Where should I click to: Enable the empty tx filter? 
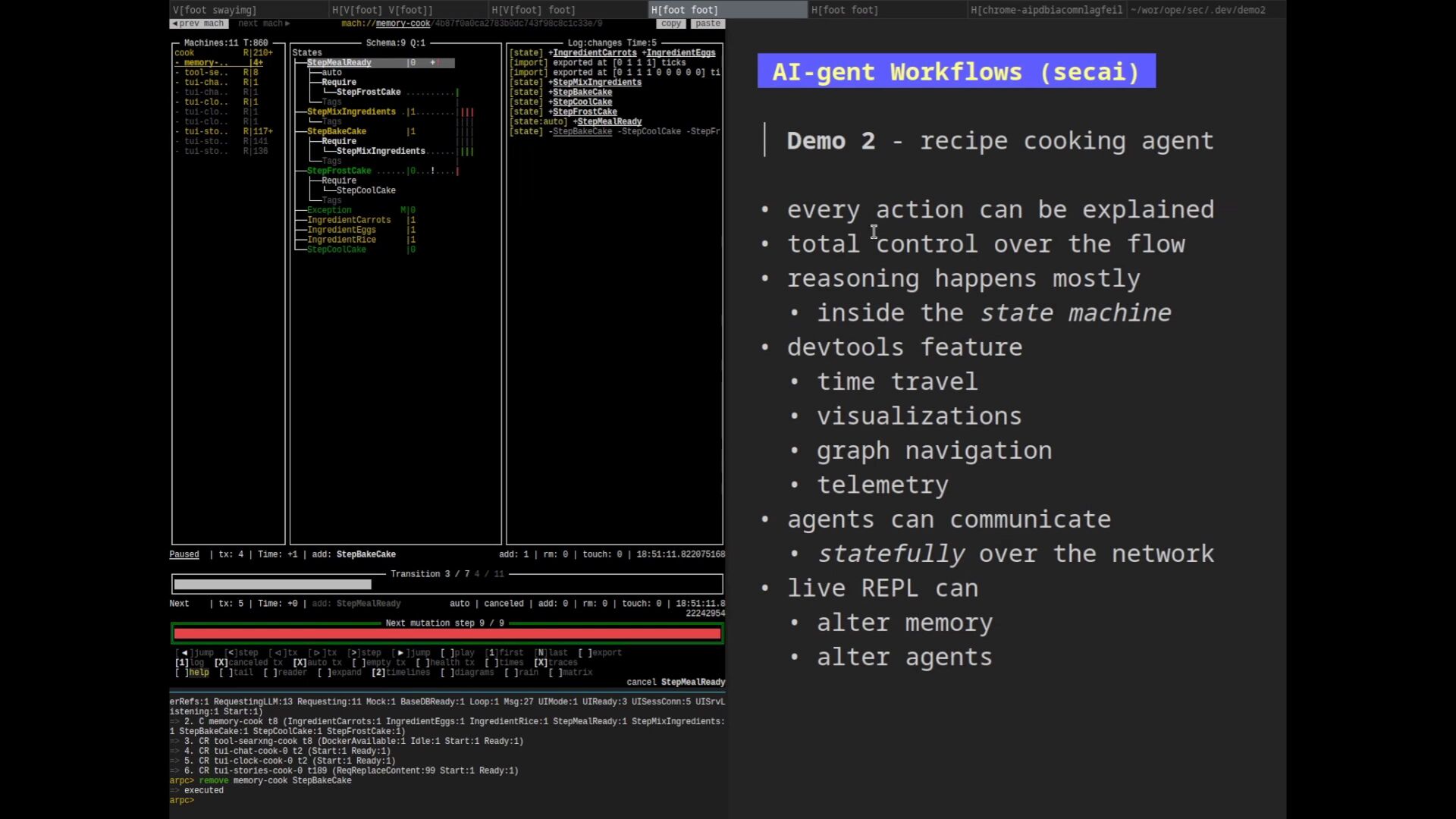tap(378, 663)
